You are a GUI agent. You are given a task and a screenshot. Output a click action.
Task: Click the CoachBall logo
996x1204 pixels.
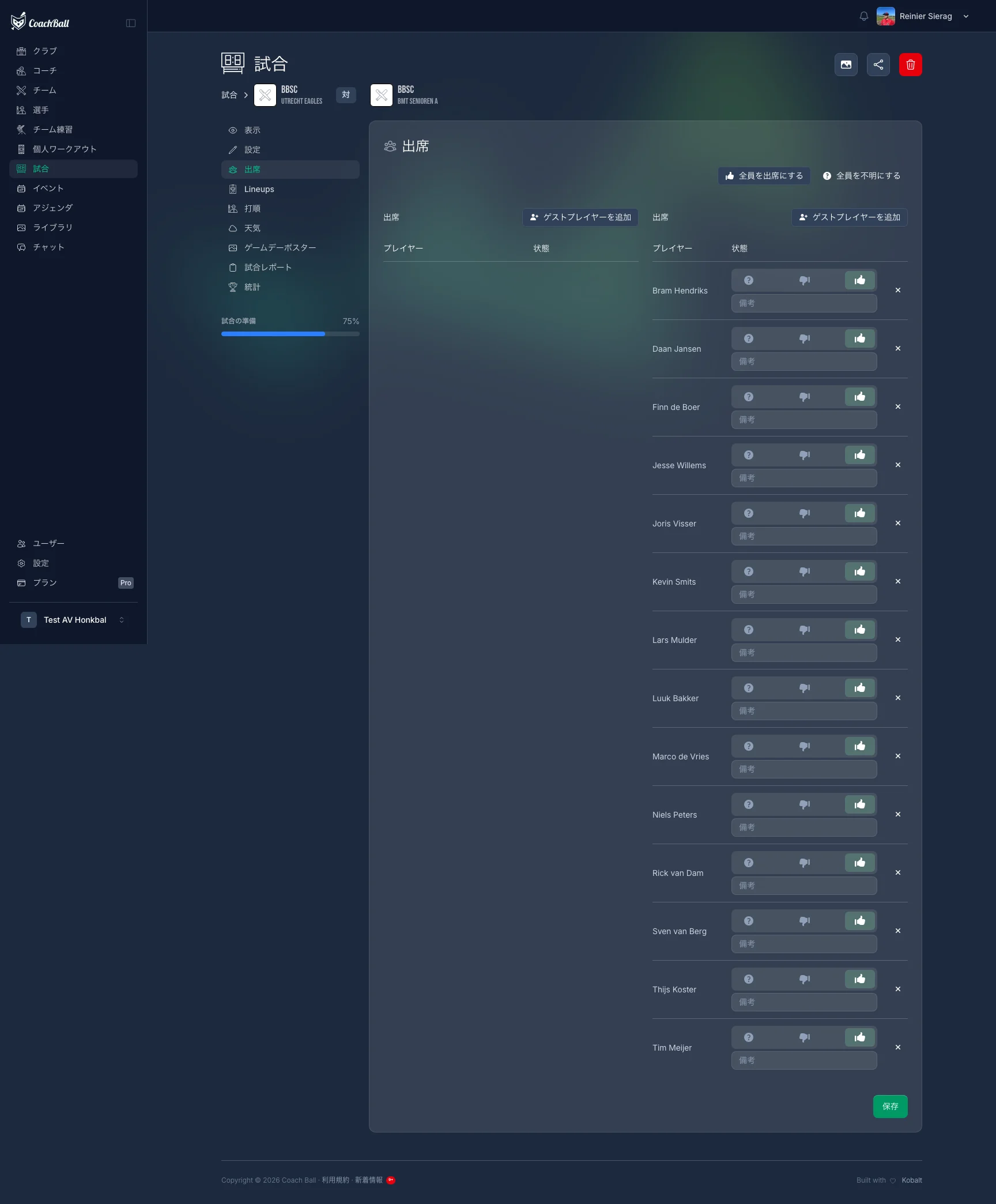point(40,22)
